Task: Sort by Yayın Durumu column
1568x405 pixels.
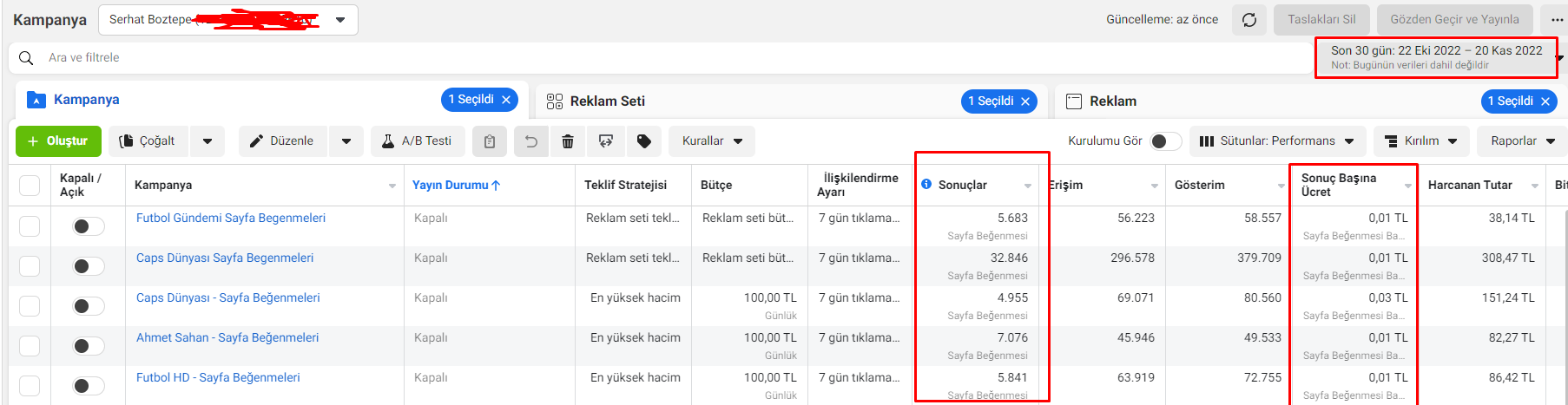Action: (x=457, y=185)
